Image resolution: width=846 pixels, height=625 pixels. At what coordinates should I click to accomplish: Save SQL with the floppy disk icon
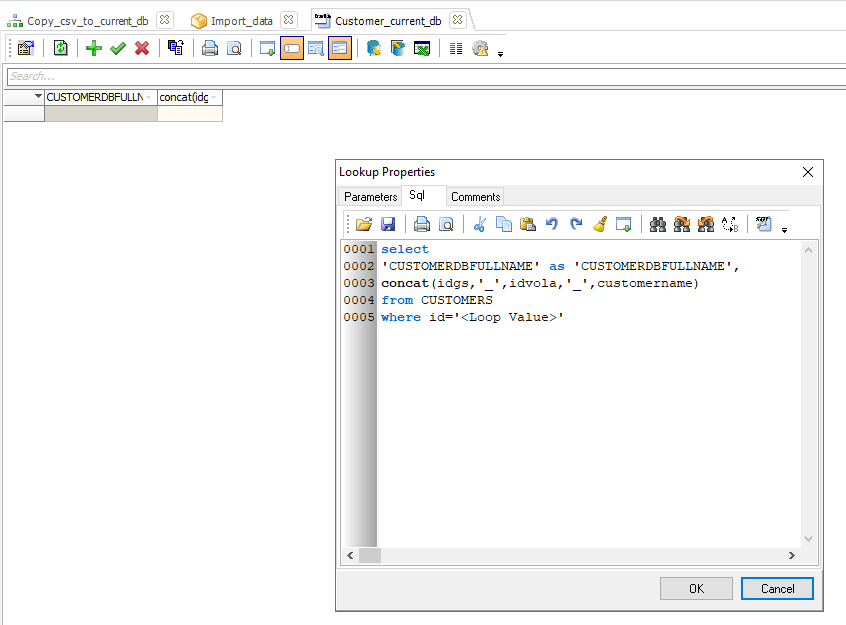388,224
